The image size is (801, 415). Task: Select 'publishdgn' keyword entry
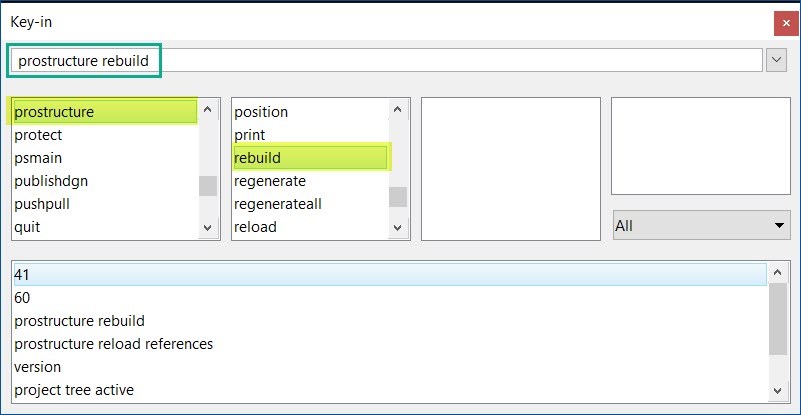pos(105,181)
